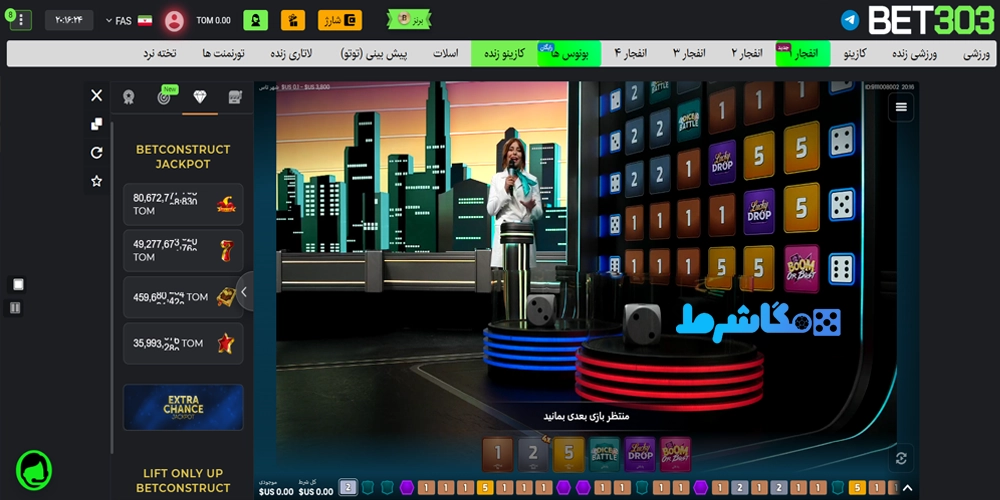Image resolution: width=1000 pixels, height=500 pixels.
Task: Click the pause-like icon at left edge
Action: pyautogui.click(x=15, y=308)
